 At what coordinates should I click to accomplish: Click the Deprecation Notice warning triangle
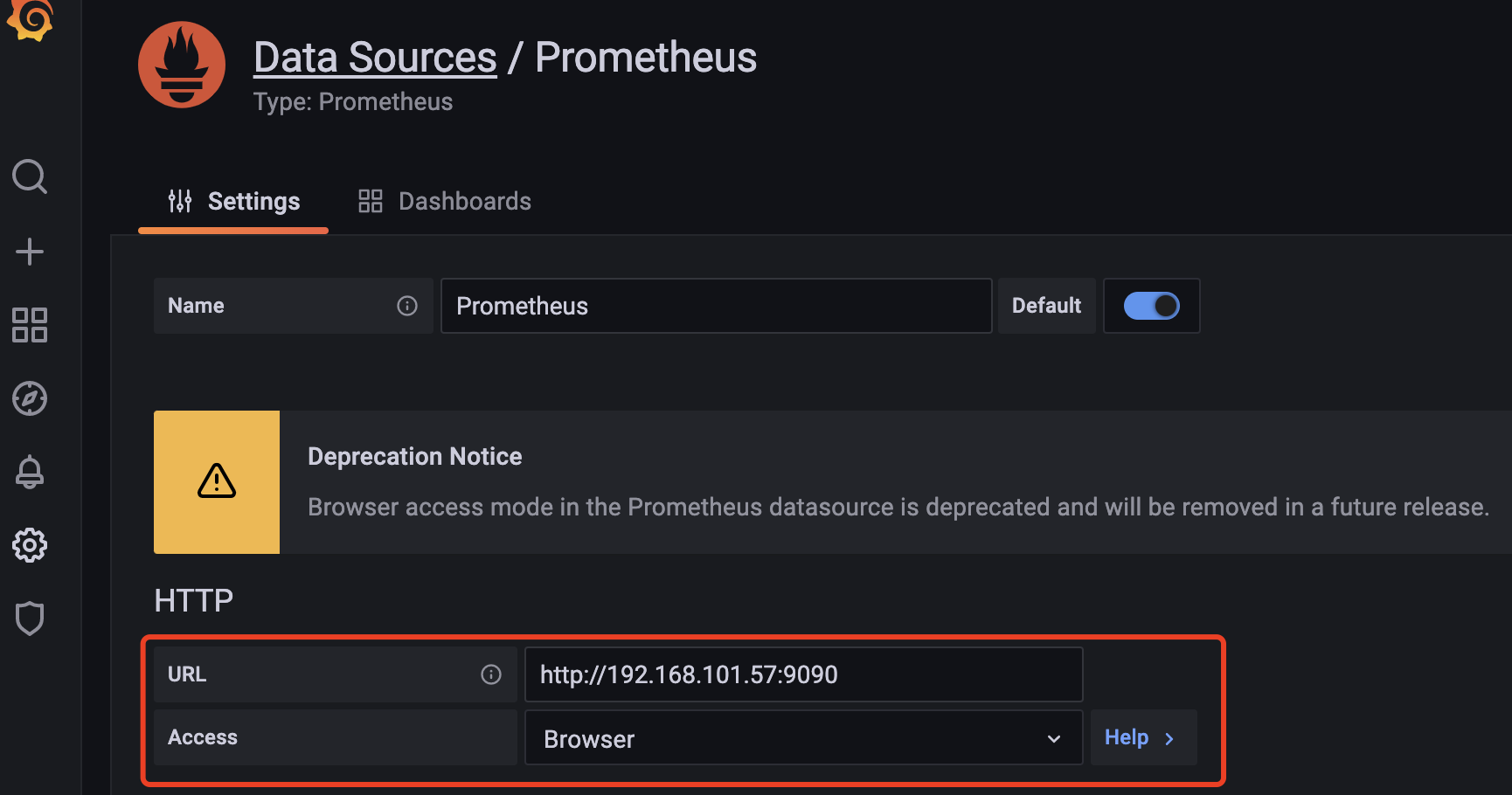point(217,481)
